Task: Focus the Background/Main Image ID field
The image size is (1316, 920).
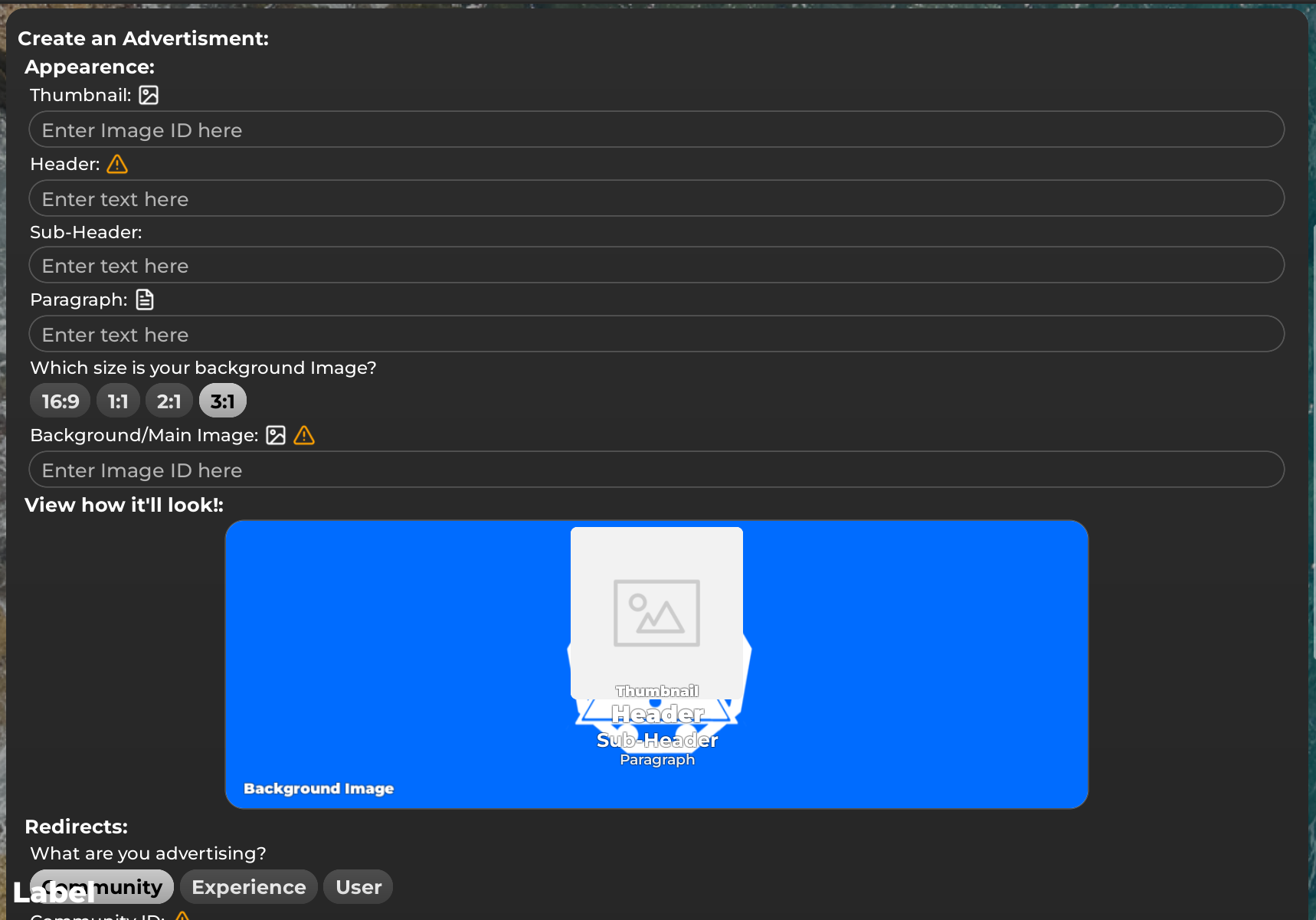Action: 656,470
